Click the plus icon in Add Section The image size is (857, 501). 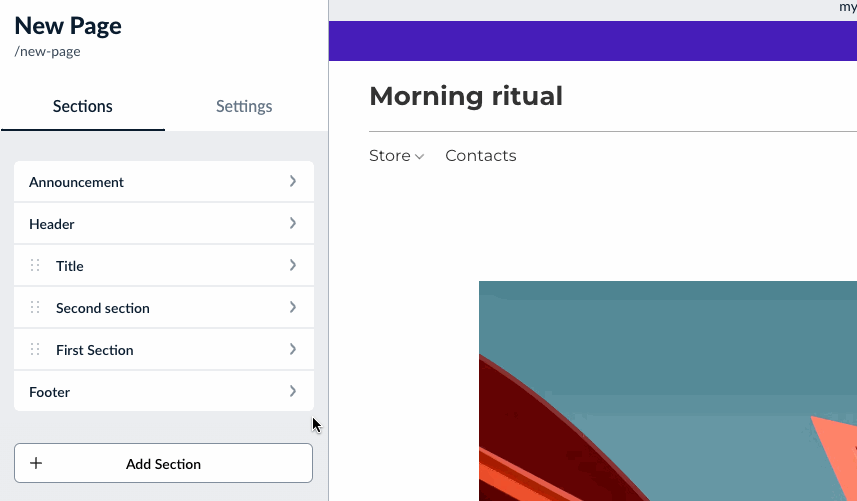pos(37,464)
